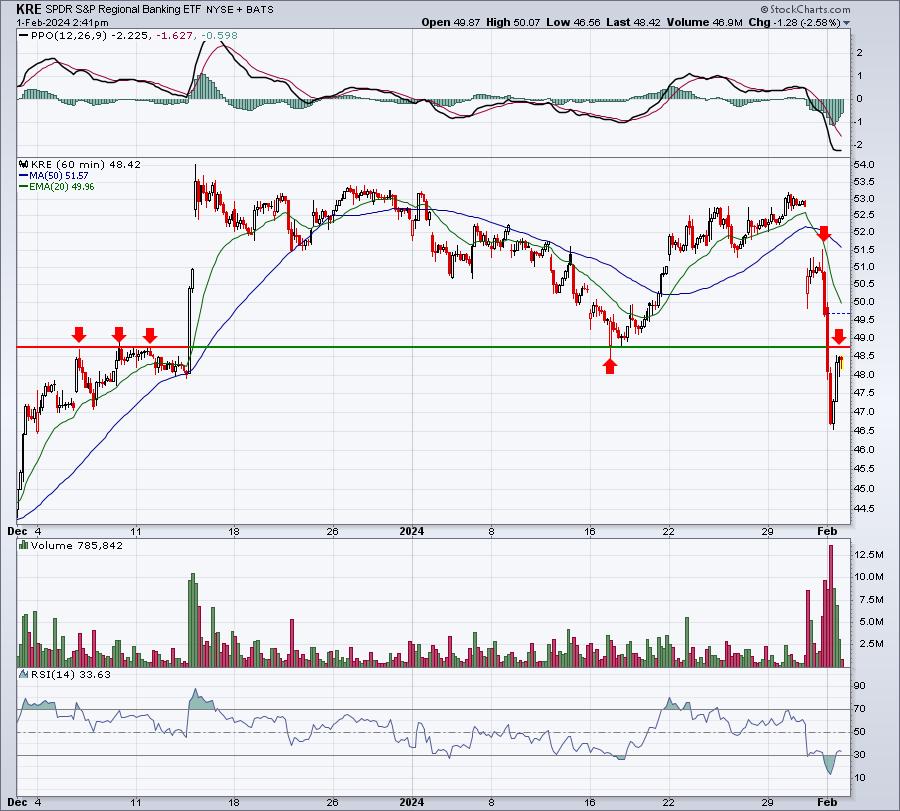Click the red down arrow beside 49.0 price level
This screenshot has width=900, height=811.
click(x=839, y=337)
